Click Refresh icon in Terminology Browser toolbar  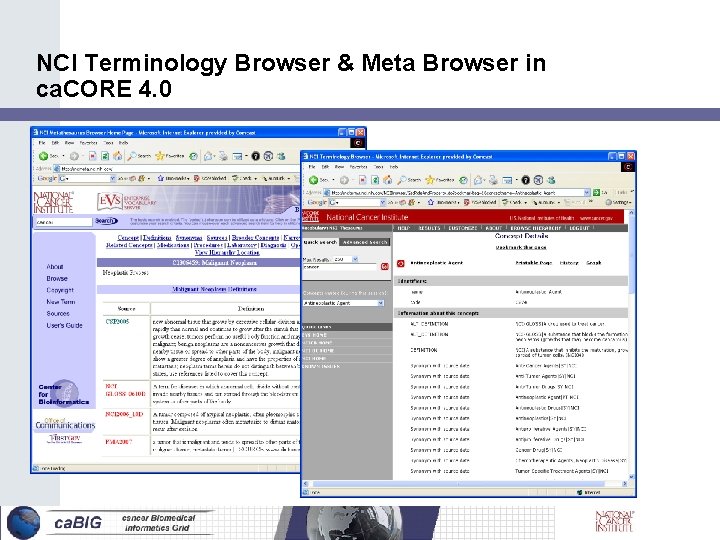pyautogui.click(x=375, y=180)
